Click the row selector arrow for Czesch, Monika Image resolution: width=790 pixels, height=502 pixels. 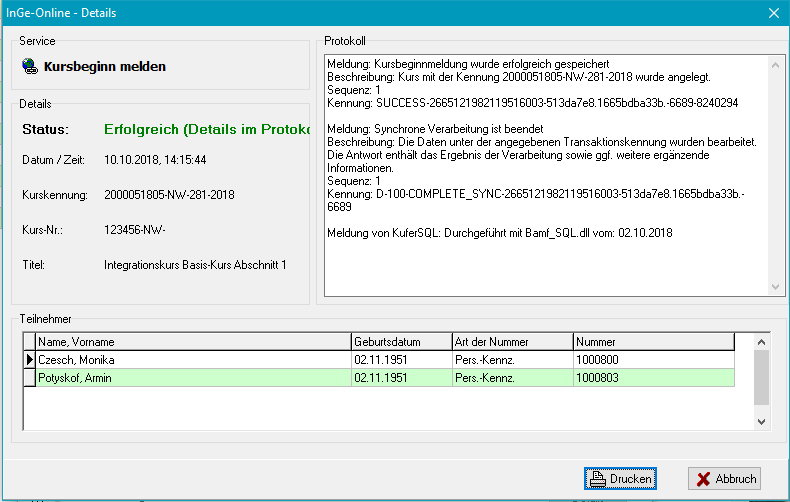point(30,360)
